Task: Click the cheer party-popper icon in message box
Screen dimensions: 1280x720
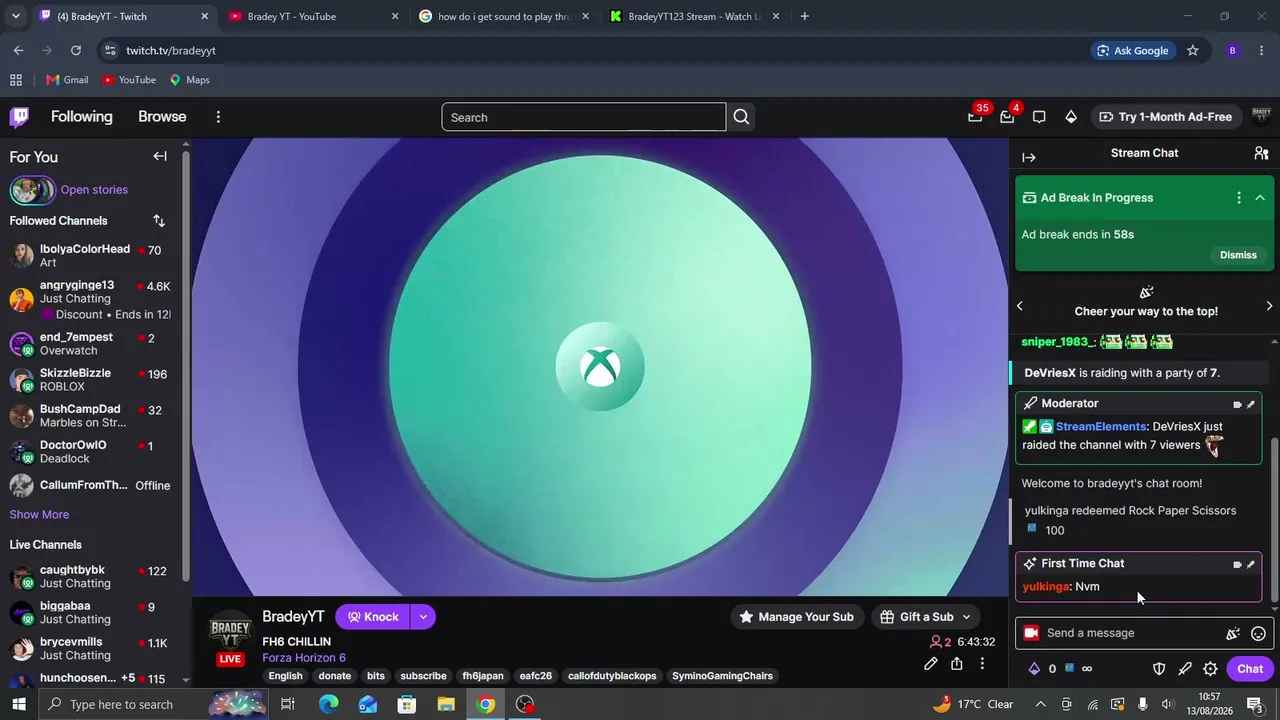Action: pos(1233,633)
